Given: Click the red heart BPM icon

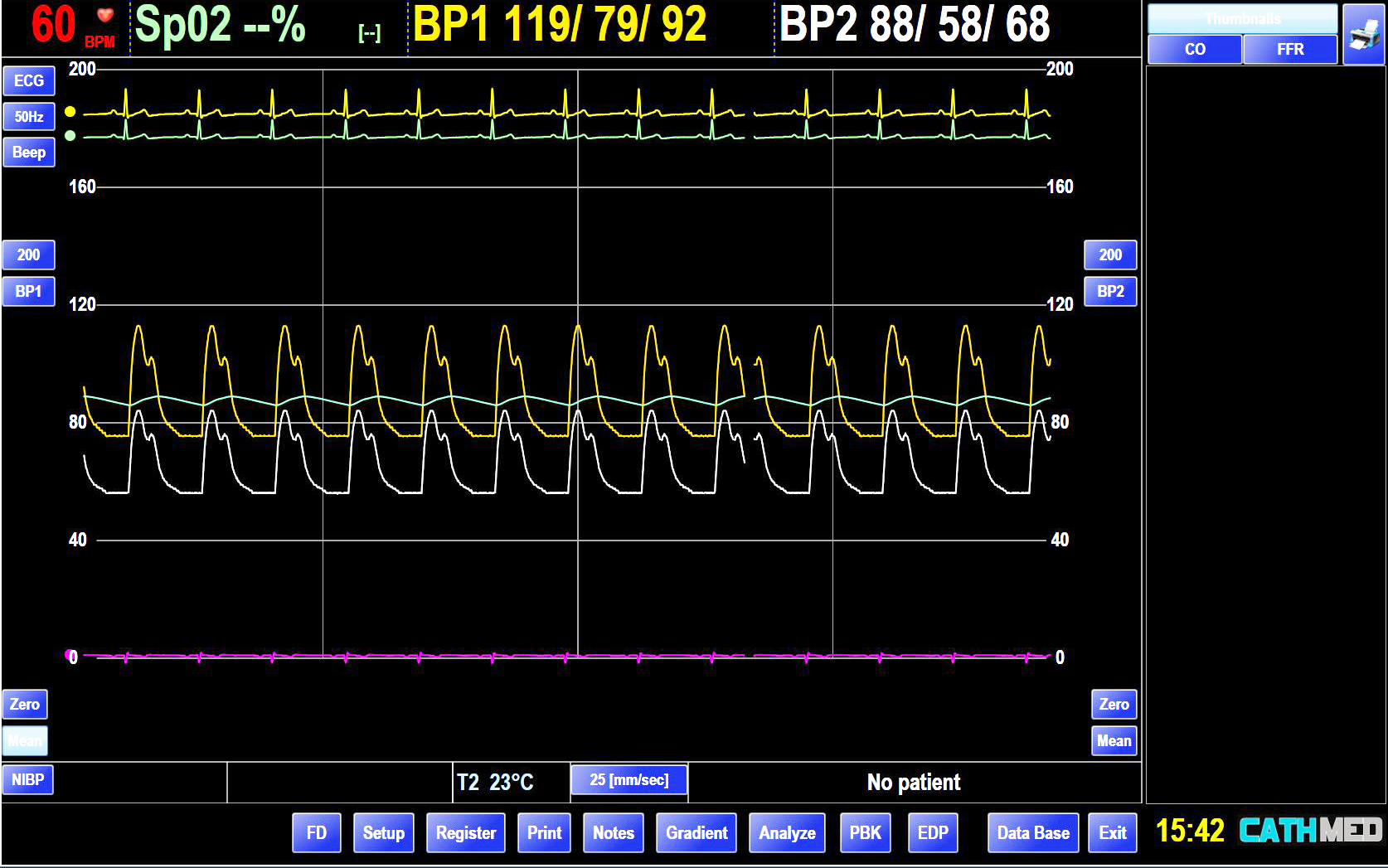Looking at the screenshot, I should 104,16.
